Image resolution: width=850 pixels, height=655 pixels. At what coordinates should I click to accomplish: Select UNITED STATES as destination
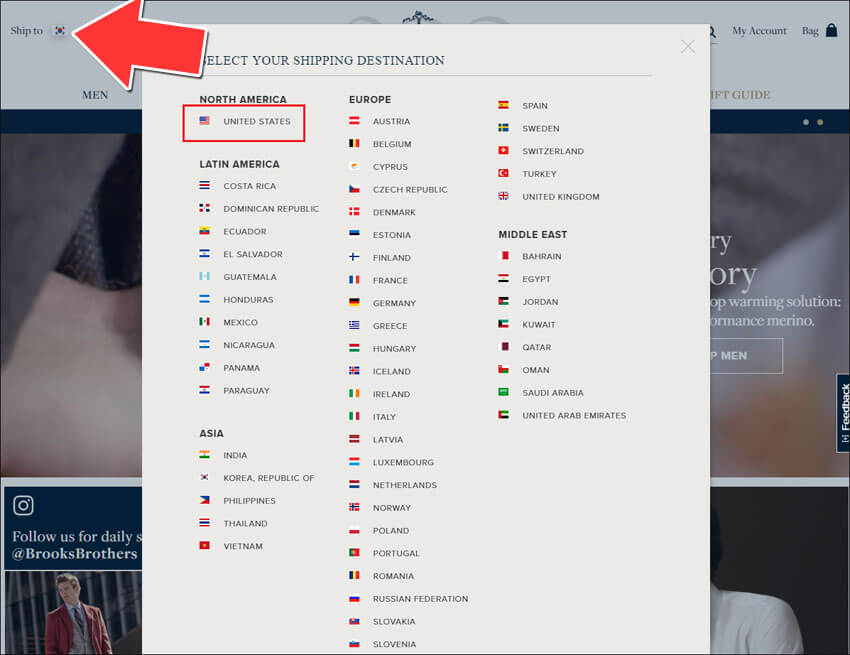(256, 121)
